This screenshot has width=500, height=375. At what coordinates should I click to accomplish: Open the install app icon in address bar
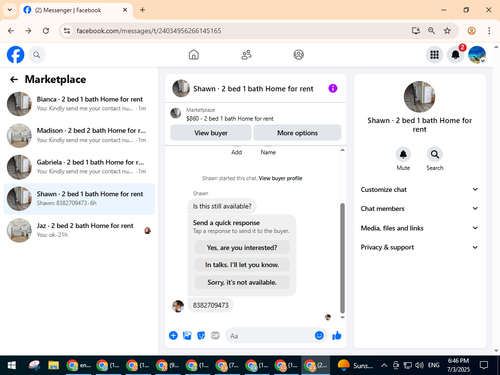pyautogui.click(x=415, y=31)
